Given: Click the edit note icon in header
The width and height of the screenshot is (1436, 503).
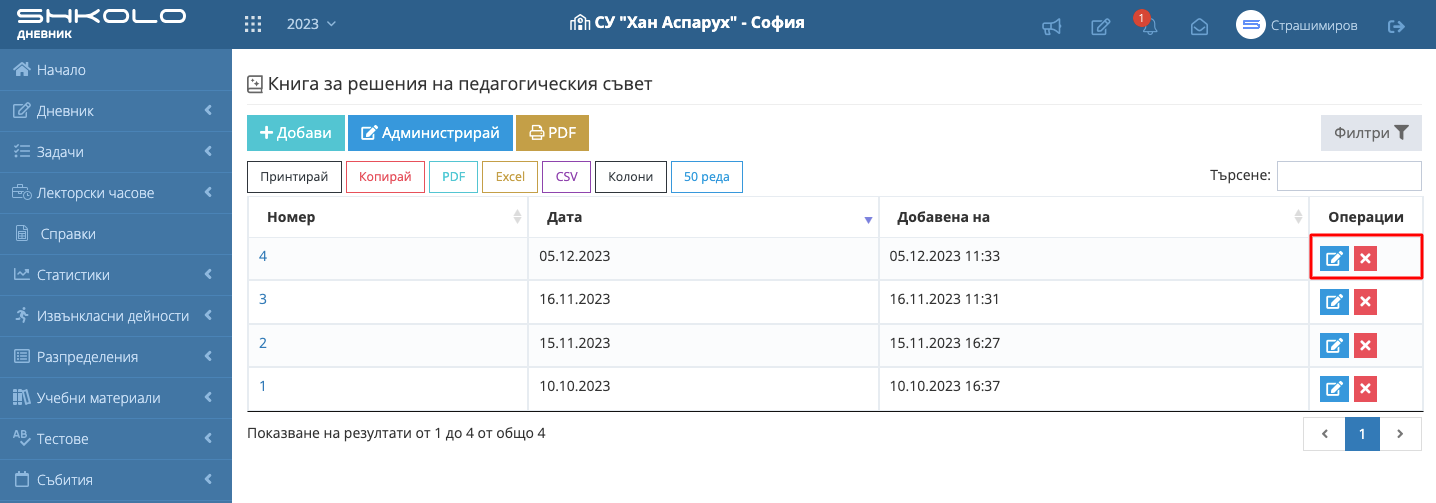Looking at the screenshot, I should coord(1100,27).
